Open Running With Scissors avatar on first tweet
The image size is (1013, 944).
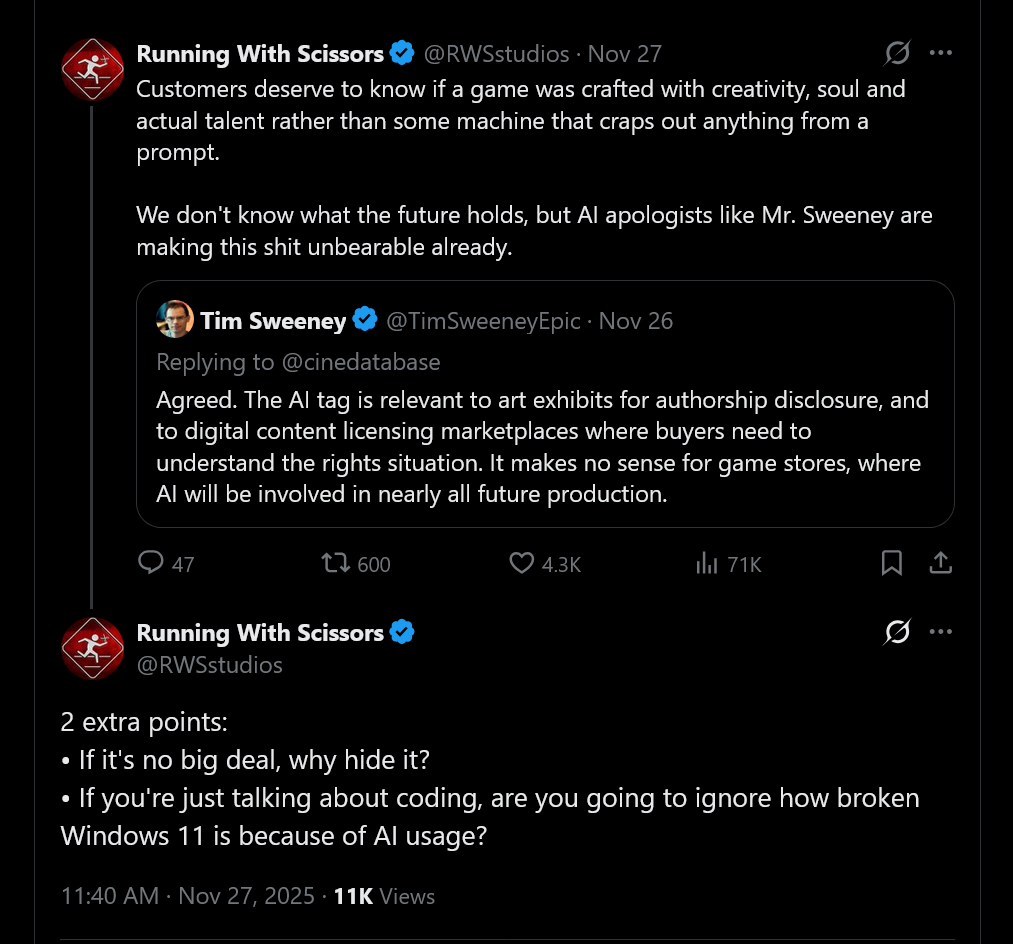tap(92, 70)
